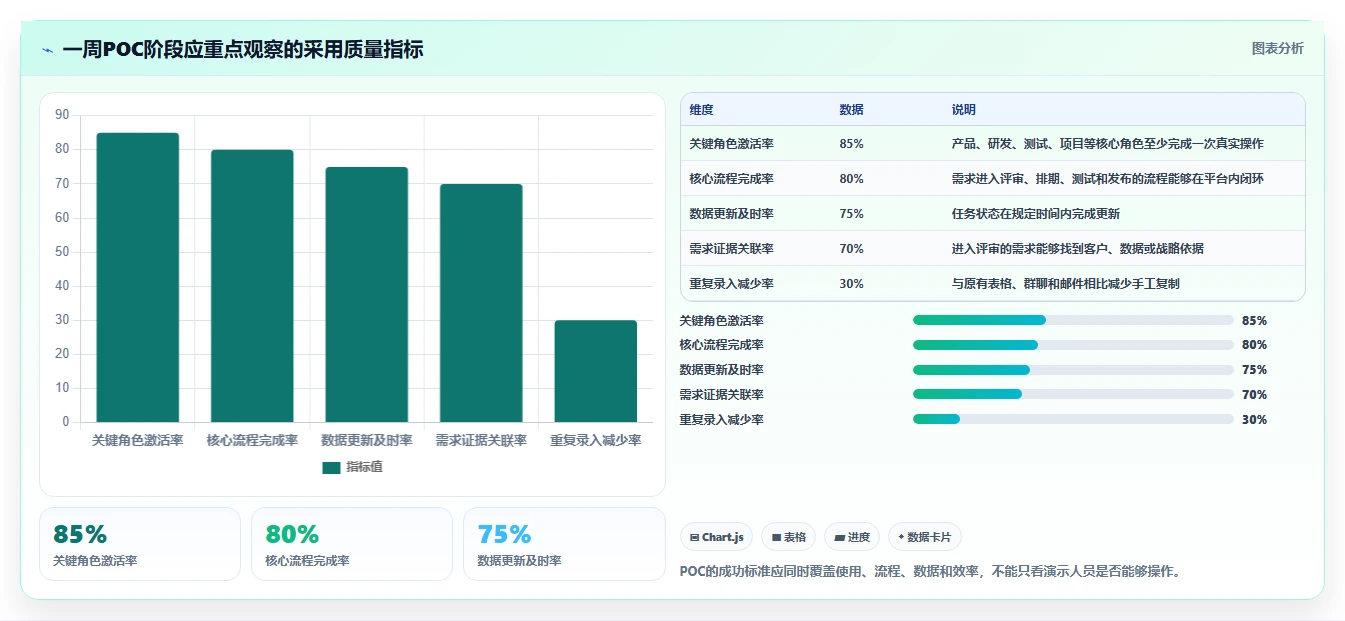Click the 数据更新及时率 x-axis label under chart
The height and width of the screenshot is (621, 1345).
coord(366,440)
